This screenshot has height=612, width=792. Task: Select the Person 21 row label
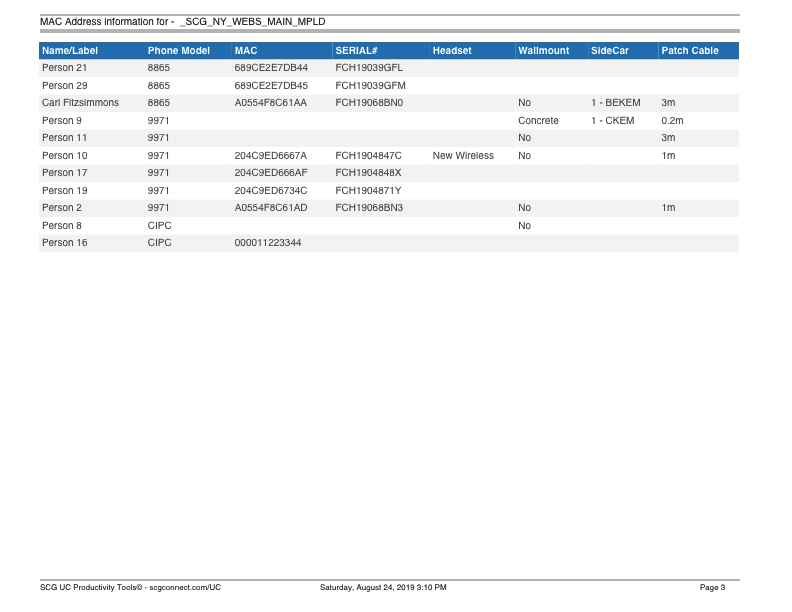pos(64,68)
